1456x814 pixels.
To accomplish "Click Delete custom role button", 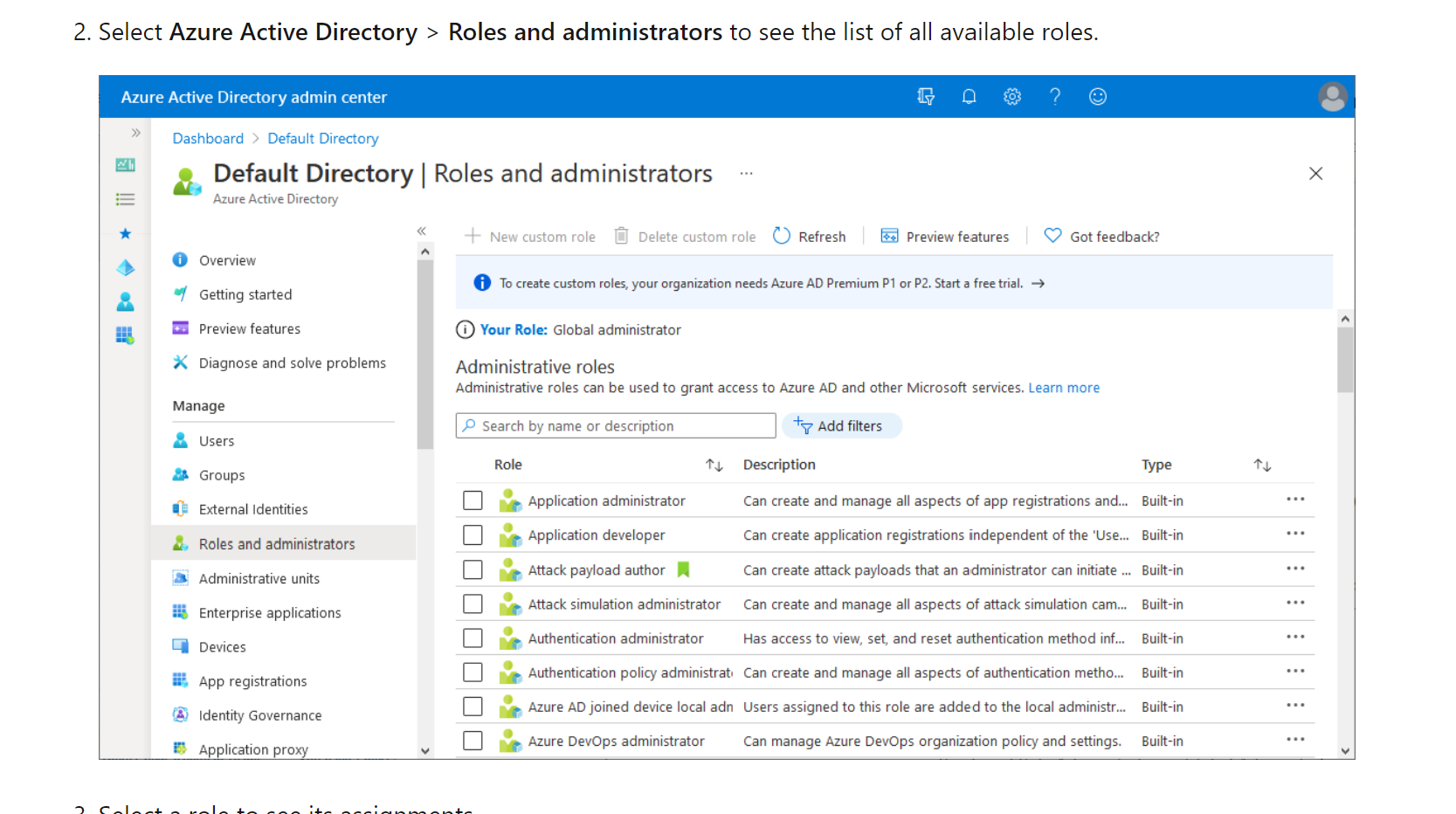I will [x=685, y=237].
